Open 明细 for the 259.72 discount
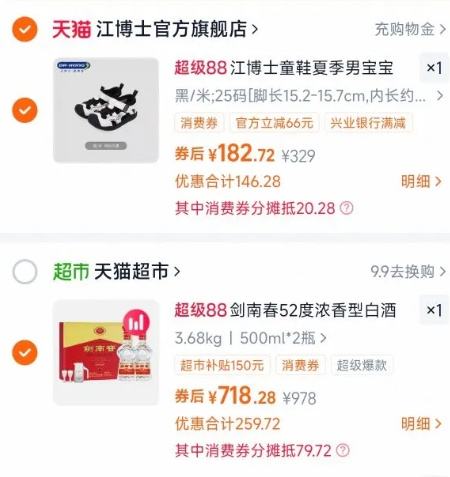 click(x=421, y=424)
